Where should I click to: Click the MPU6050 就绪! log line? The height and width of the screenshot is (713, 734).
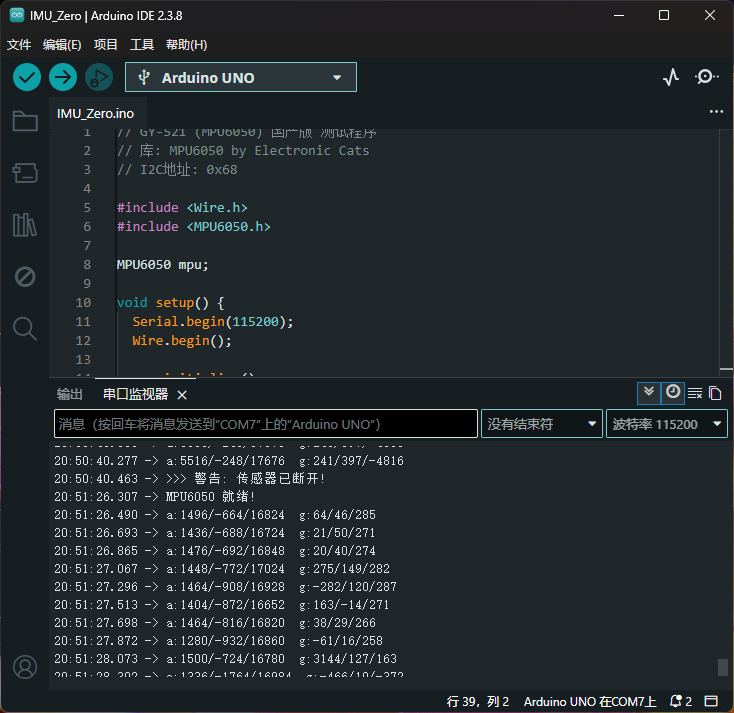coord(154,496)
